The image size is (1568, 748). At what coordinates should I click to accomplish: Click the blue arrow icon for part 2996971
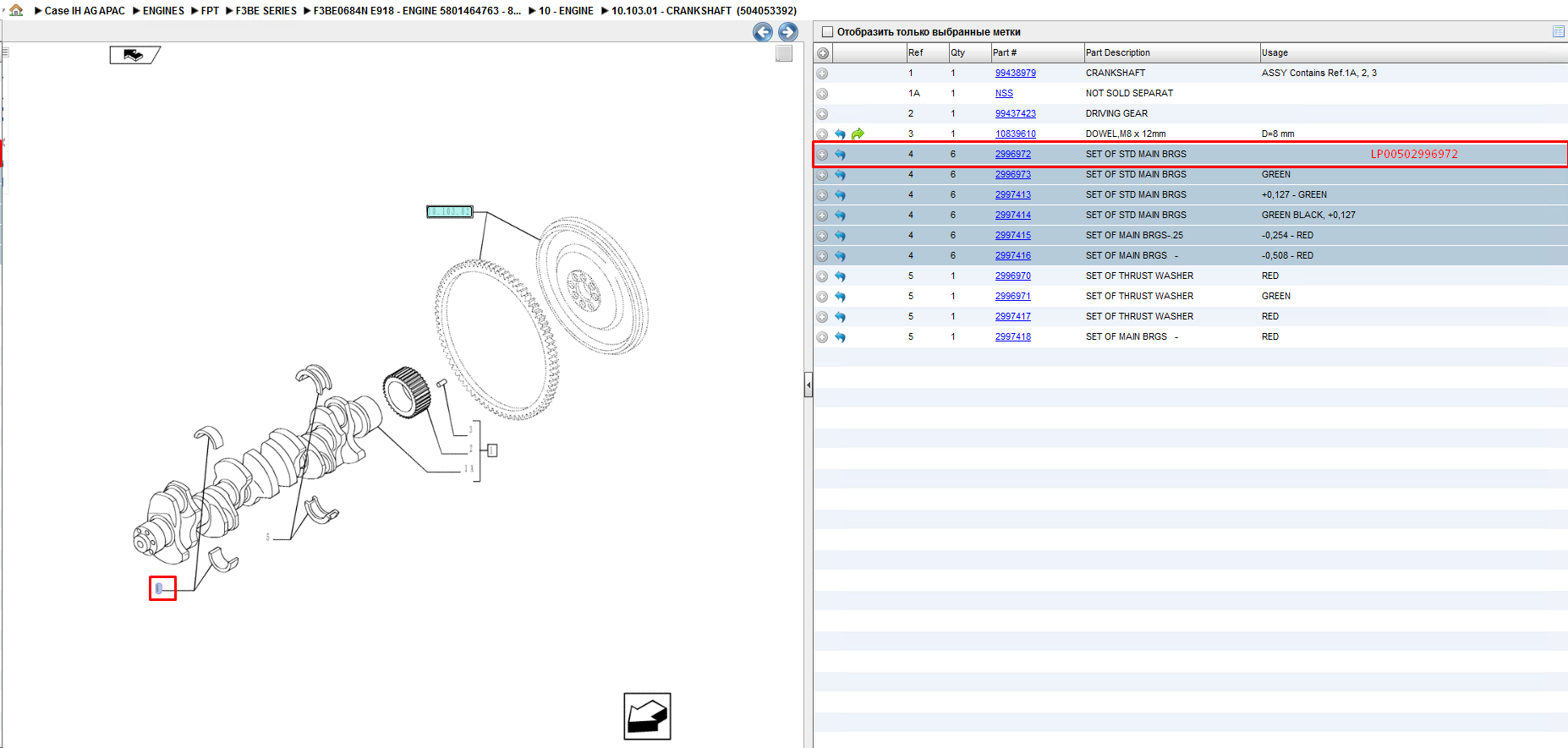[x=840, y=297]
